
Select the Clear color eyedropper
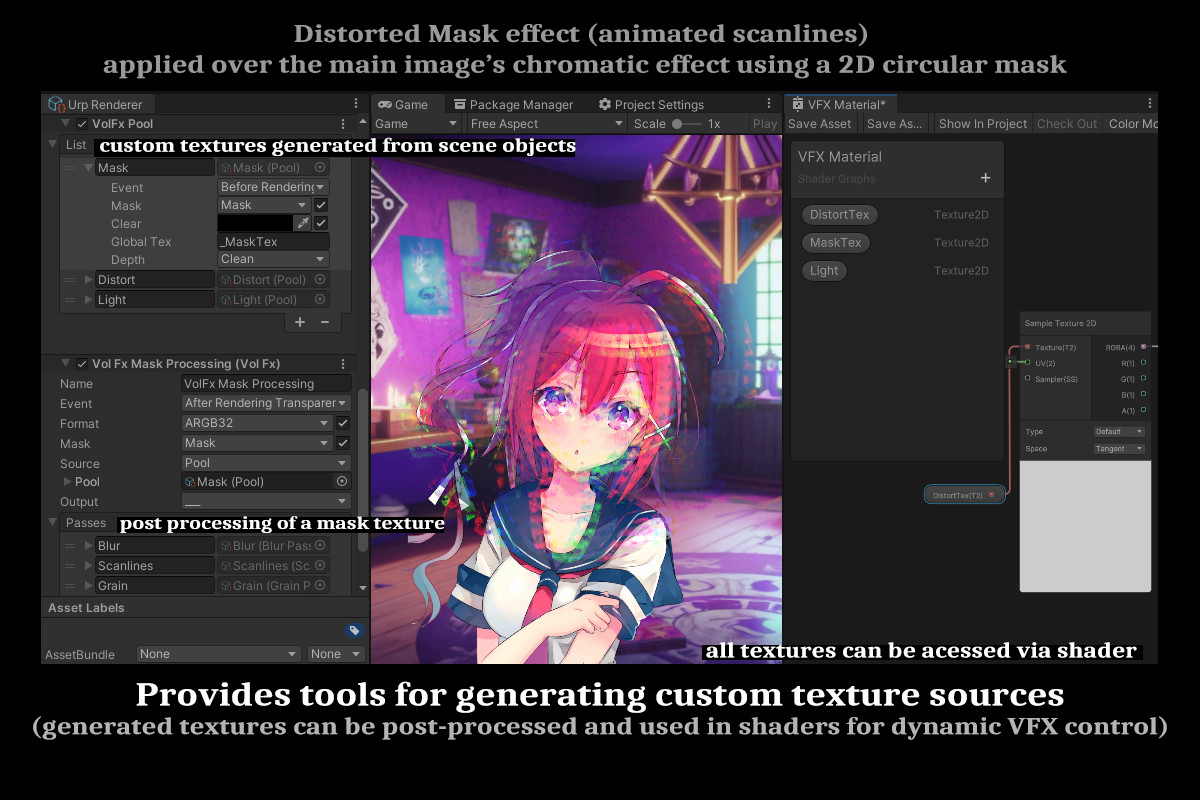[303, 223]
